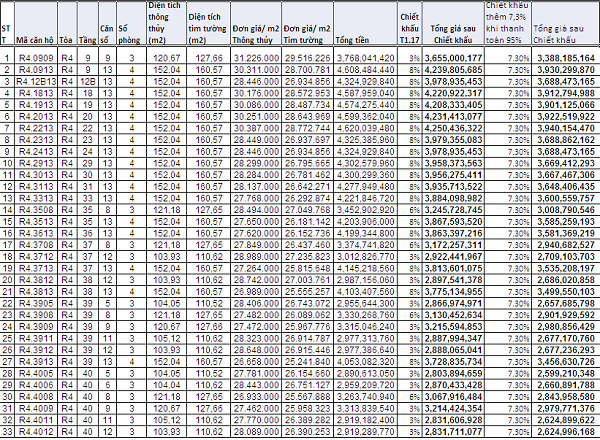Click final price cell 3,008,790,546
This screenshot has height=440, width=600.
(x=566, y=210)
